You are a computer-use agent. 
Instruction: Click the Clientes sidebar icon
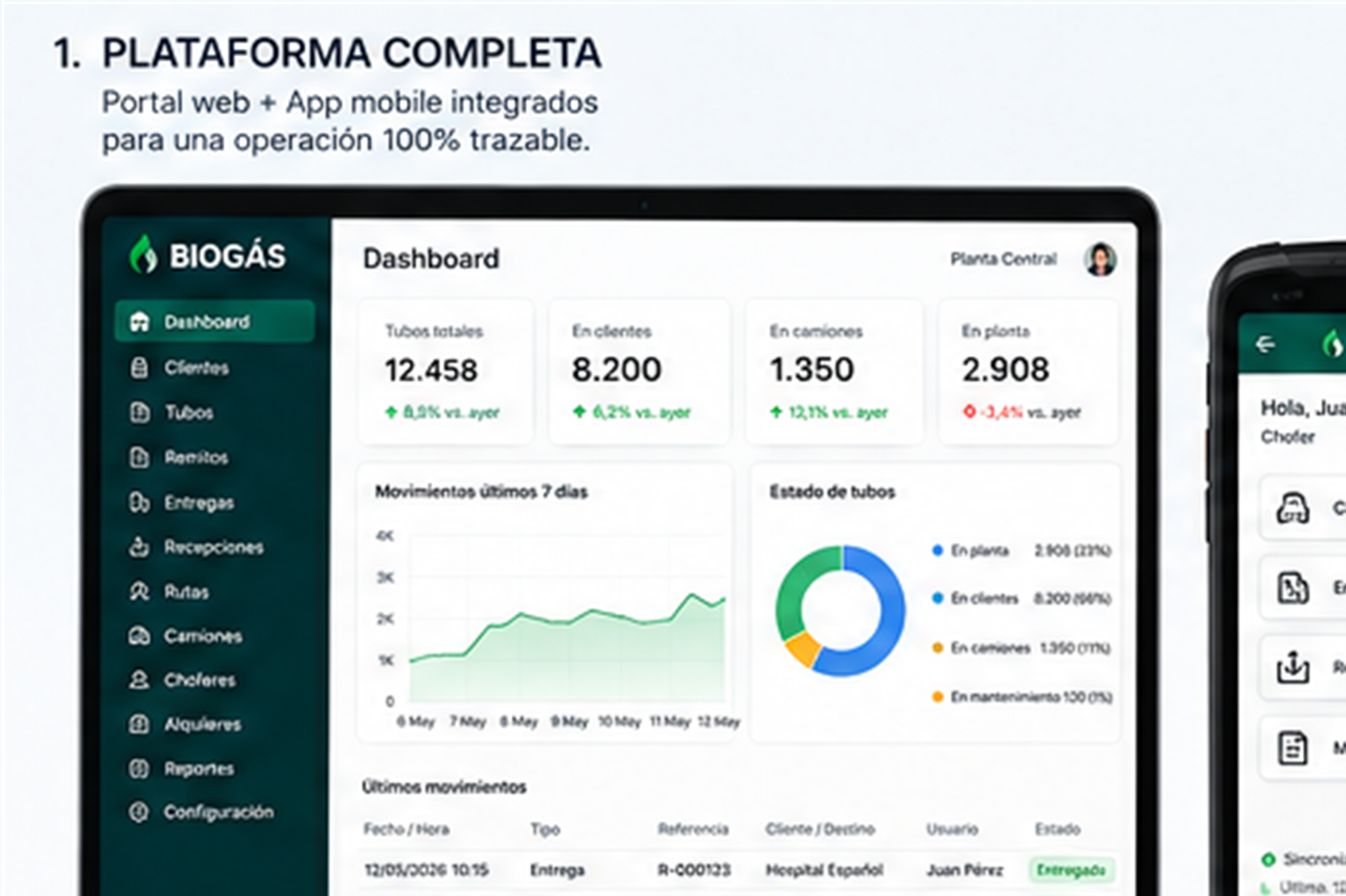coord(139,367)
